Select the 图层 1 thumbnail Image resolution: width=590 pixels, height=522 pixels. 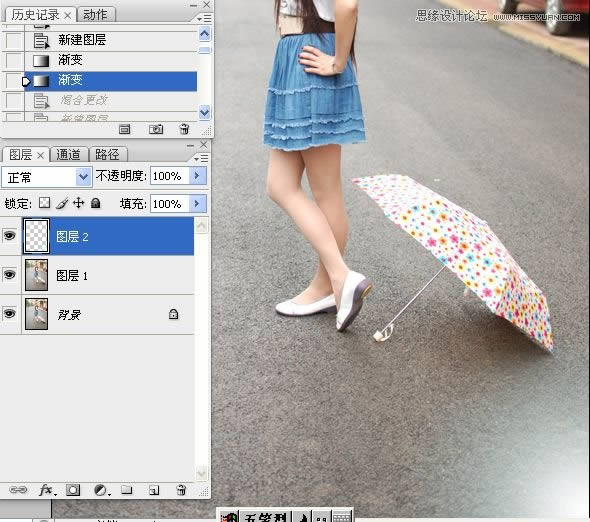tap(36, 275)
